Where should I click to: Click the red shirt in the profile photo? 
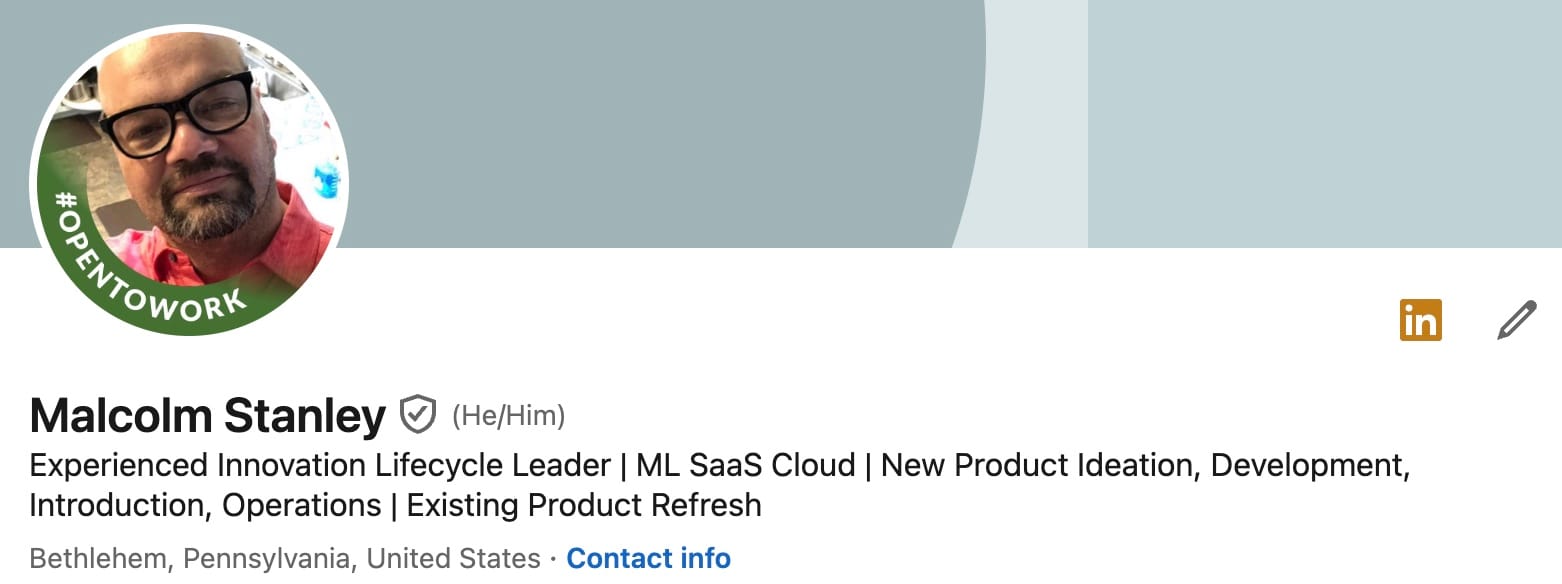pyautogui.click(x=290, y=240)
